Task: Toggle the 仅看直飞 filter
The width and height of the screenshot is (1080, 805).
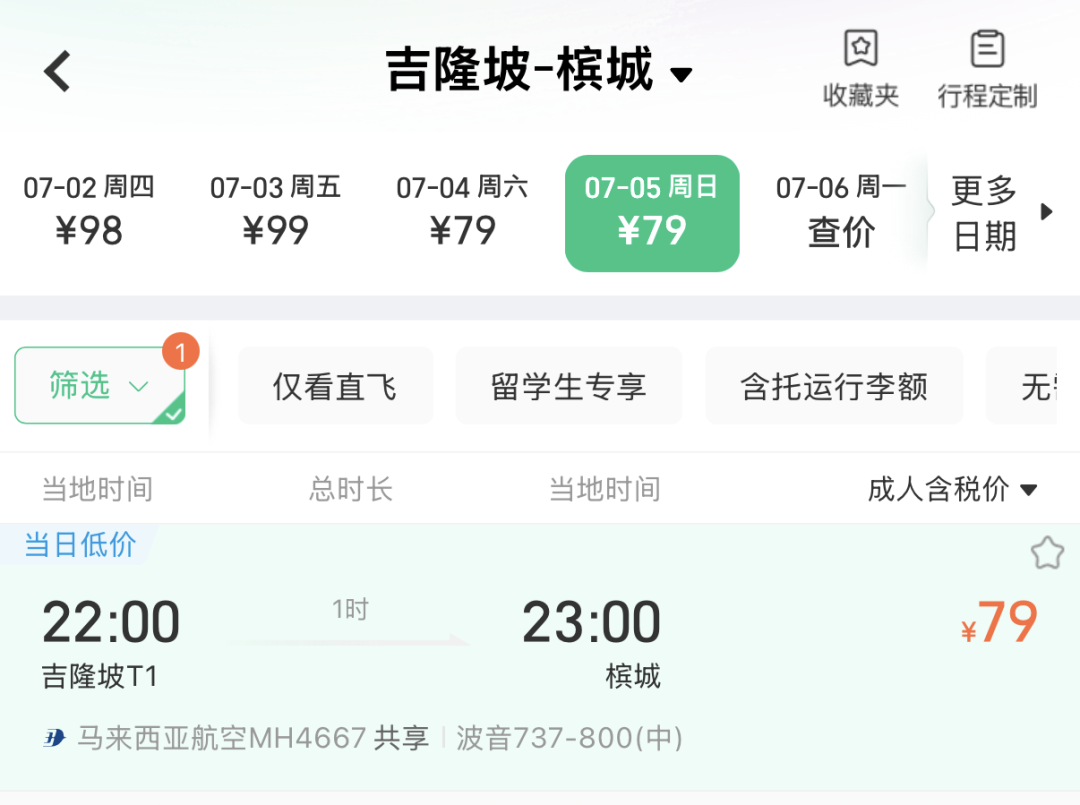Action: [335, 386]
